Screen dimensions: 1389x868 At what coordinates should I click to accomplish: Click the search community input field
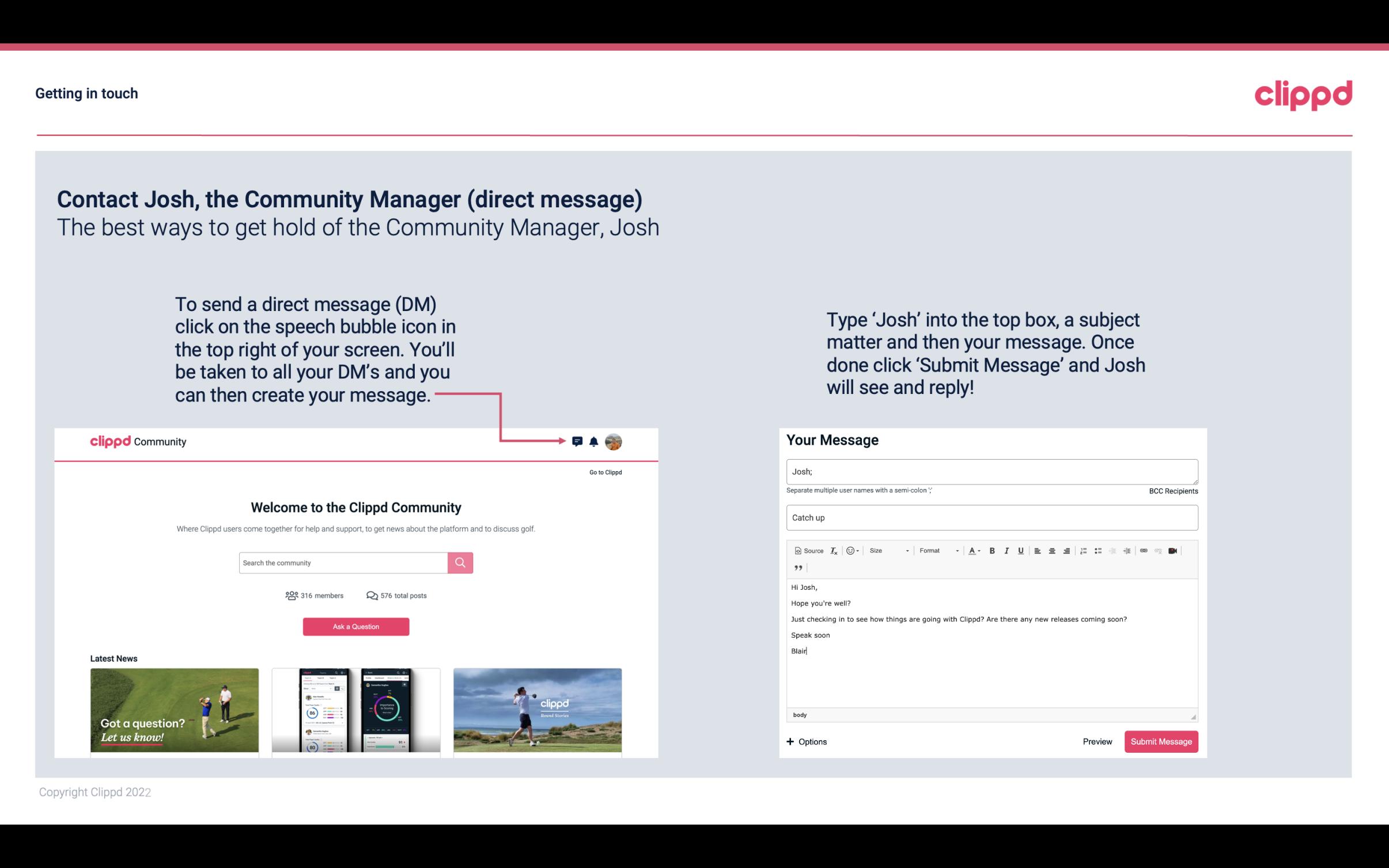click(x=343, y=562)
